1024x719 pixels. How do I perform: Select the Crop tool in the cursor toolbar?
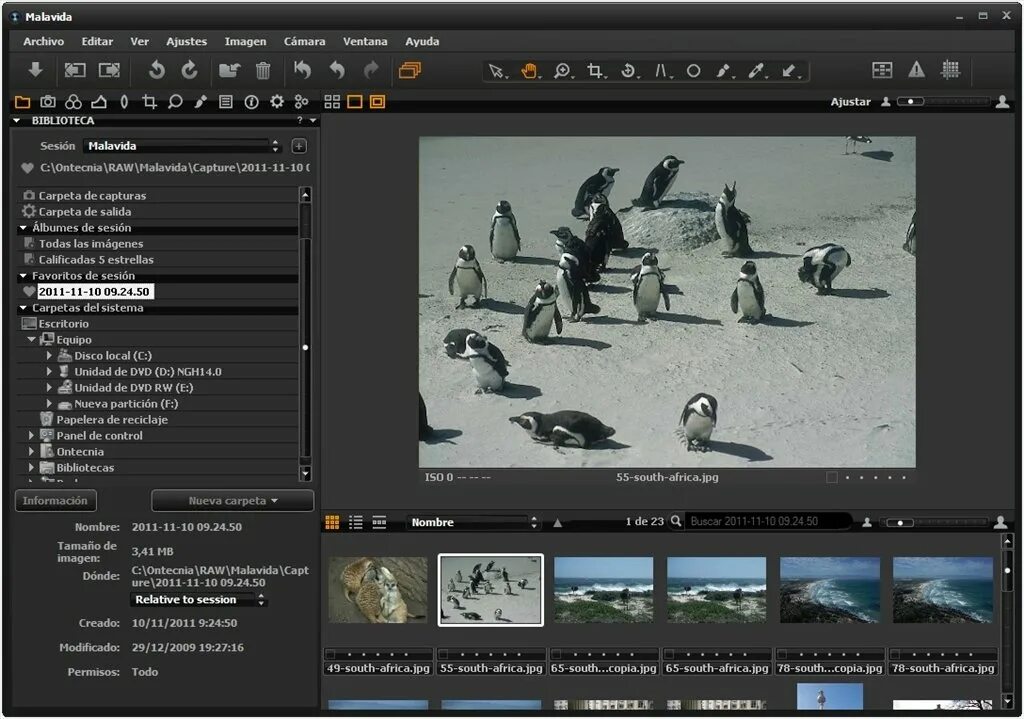(x=595, y=71)
